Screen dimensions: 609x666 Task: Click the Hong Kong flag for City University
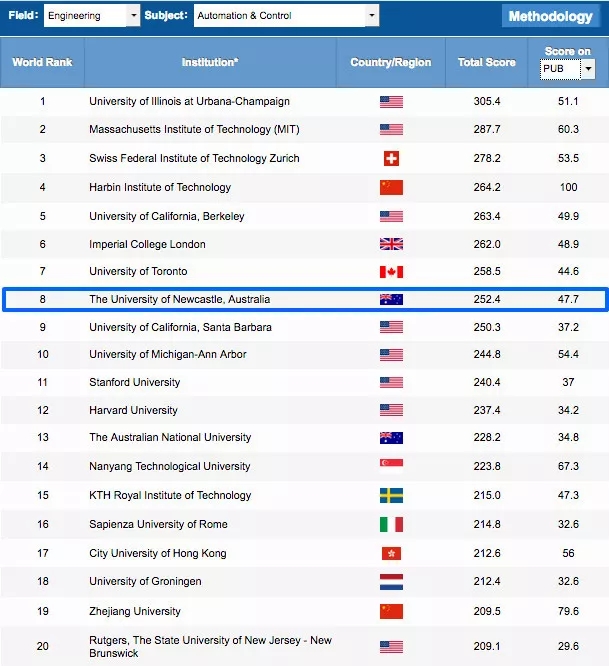point(391,553)
